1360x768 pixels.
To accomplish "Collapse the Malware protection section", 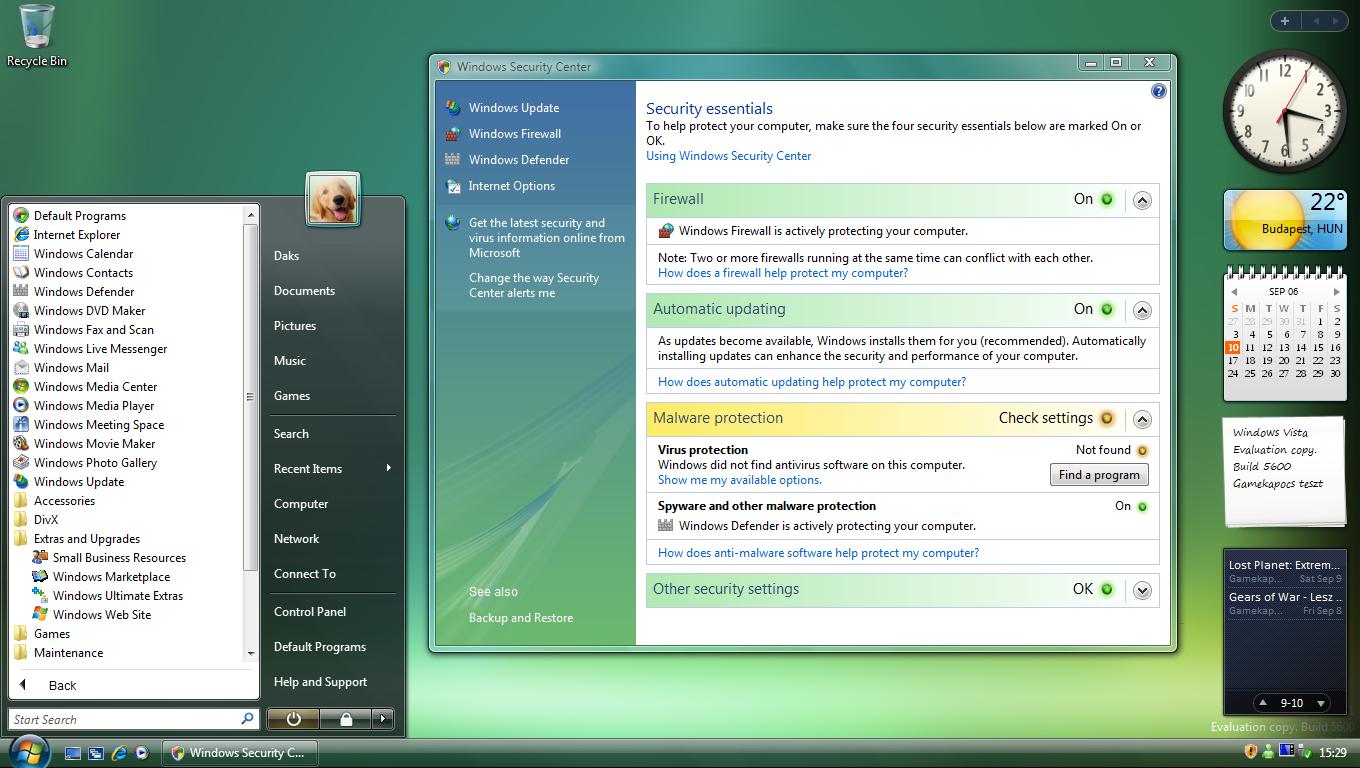I will point(1142,419).
